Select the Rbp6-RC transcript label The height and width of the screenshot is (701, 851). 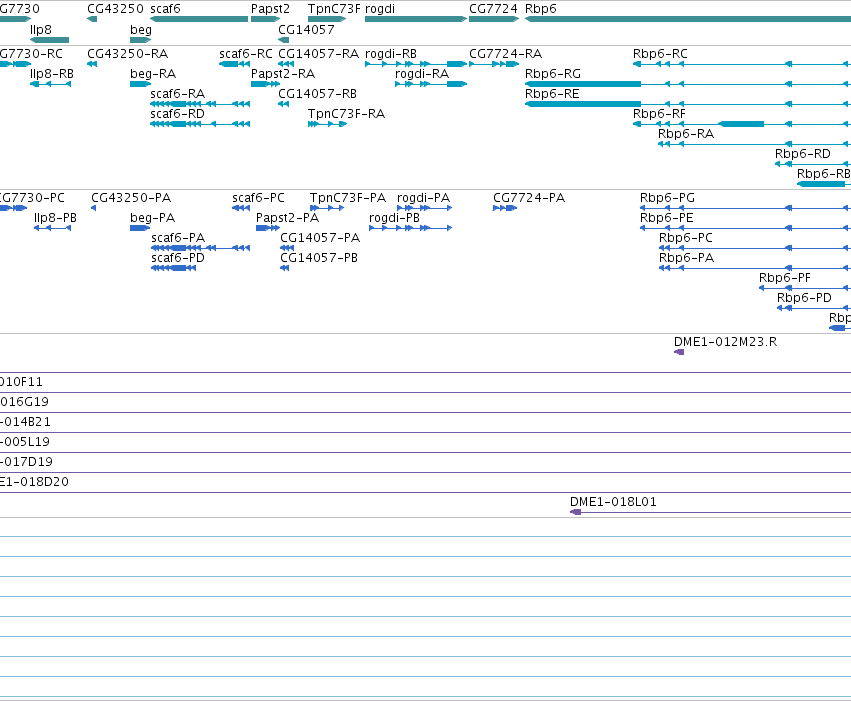tap(660, 54)
